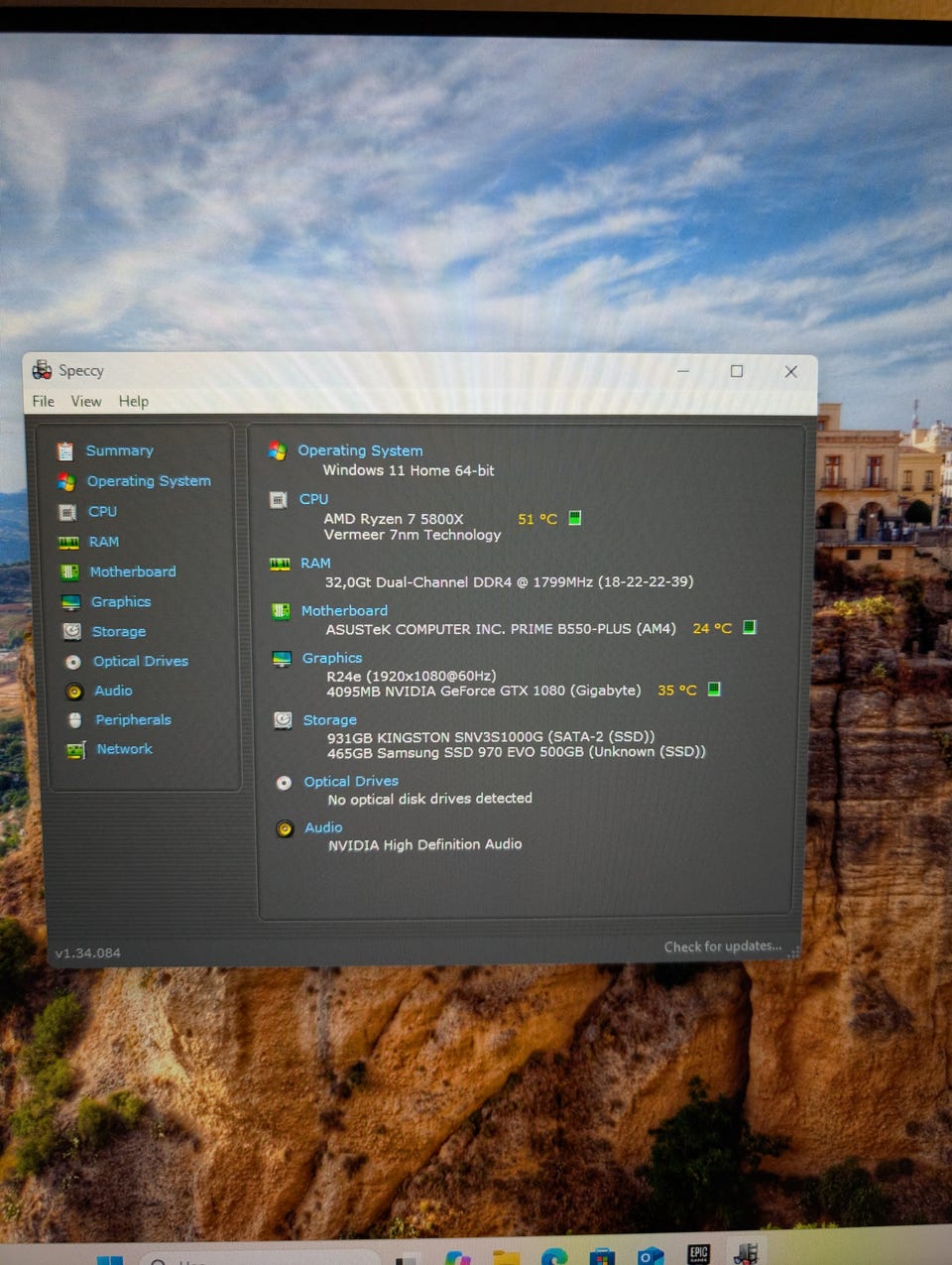The image size is (952, 1265).
Task: Click the graphics temperature value 35 °C
Action: pos(677,690)
